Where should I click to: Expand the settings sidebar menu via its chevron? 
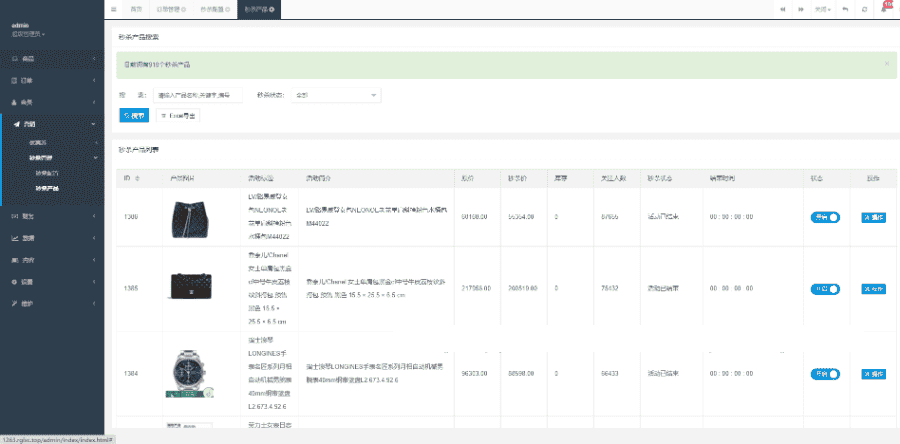click(x=94, y=282)
